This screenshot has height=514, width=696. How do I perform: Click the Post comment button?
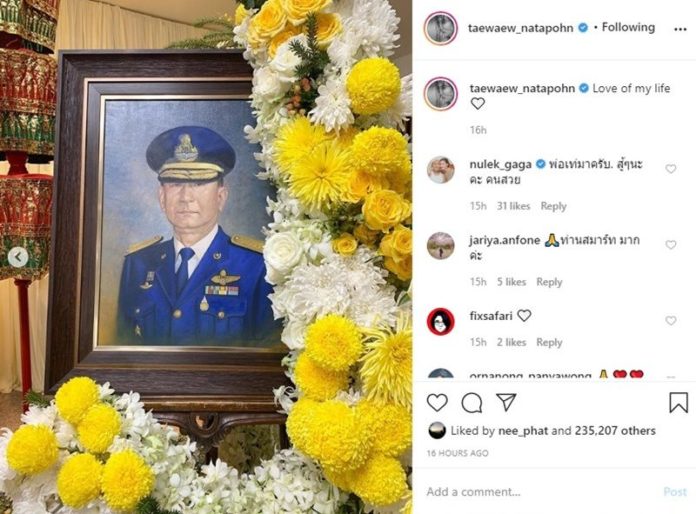tap(675, 492)
